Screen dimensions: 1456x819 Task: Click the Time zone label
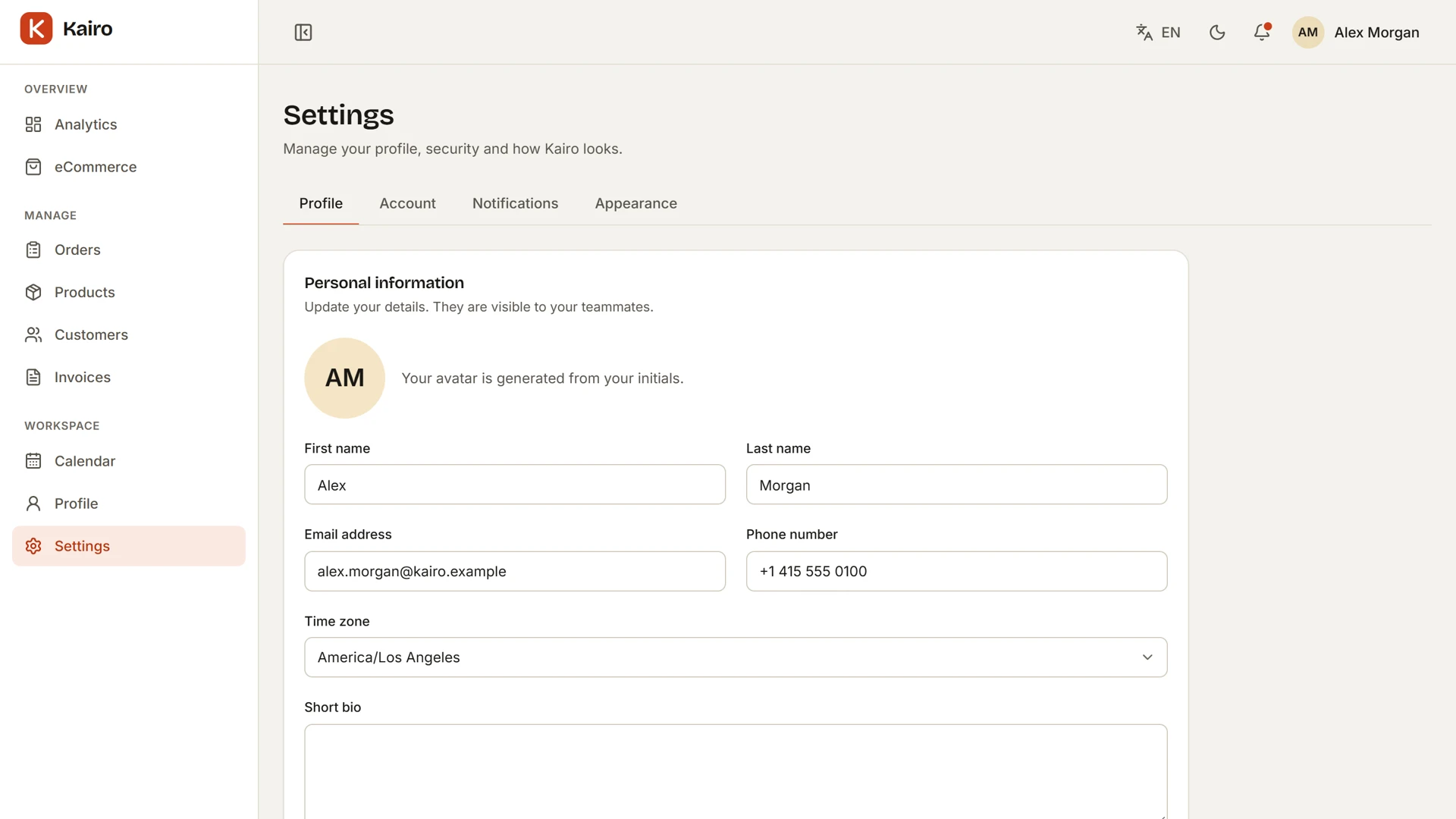coord(337,621)
